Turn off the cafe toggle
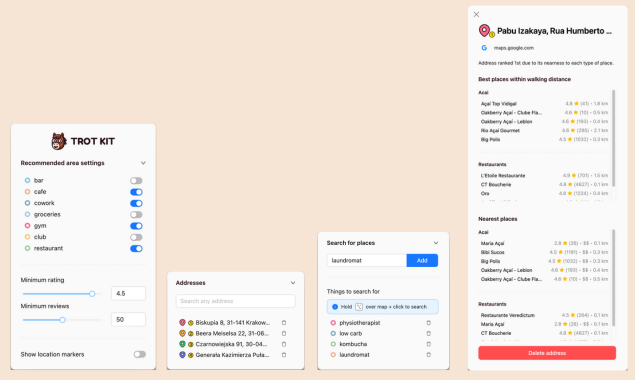This screenshot has height=380, width=635. tap(136, 192)
